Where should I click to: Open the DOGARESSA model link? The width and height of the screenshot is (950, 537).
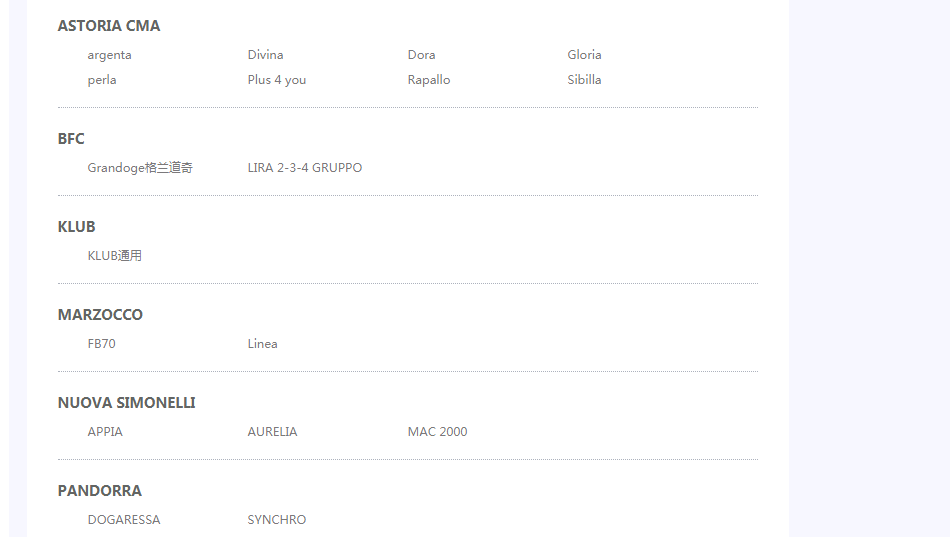pyautogui.click(x=123, y=520)
